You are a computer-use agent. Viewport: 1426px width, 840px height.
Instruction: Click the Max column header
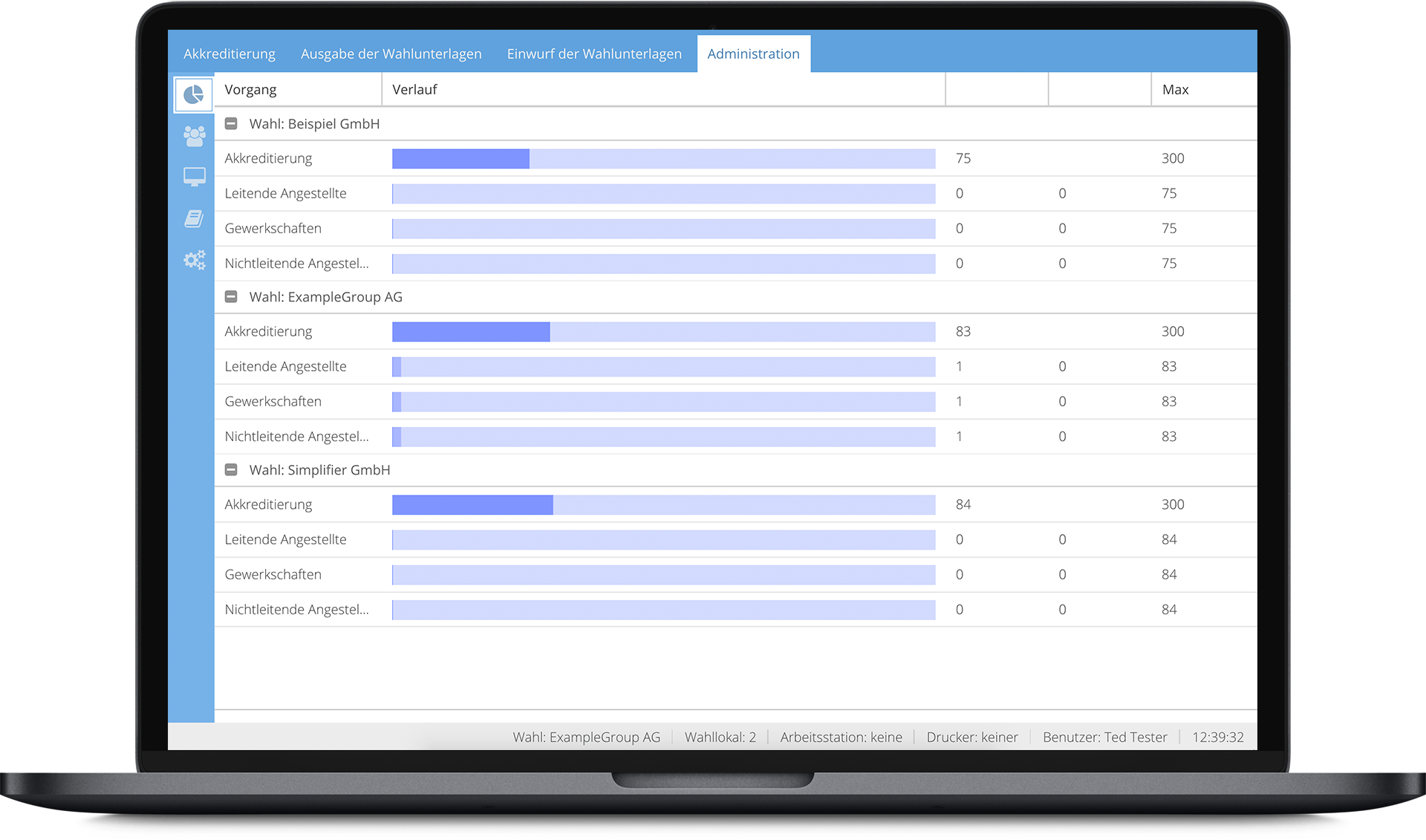1175,90
